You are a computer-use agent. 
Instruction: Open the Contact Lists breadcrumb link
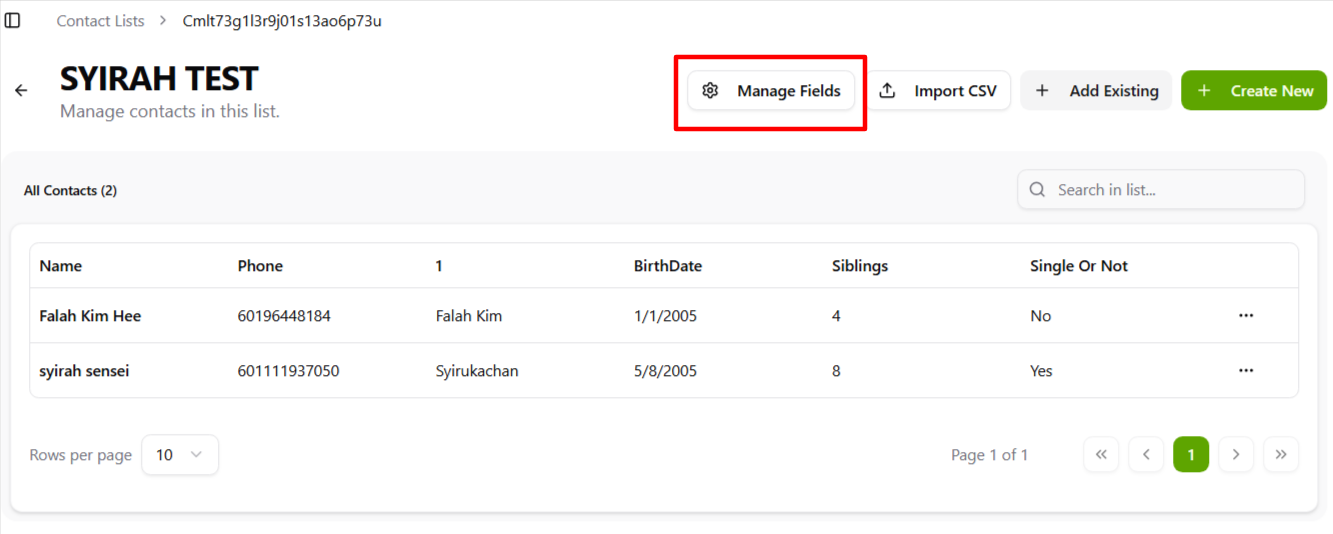100,21
